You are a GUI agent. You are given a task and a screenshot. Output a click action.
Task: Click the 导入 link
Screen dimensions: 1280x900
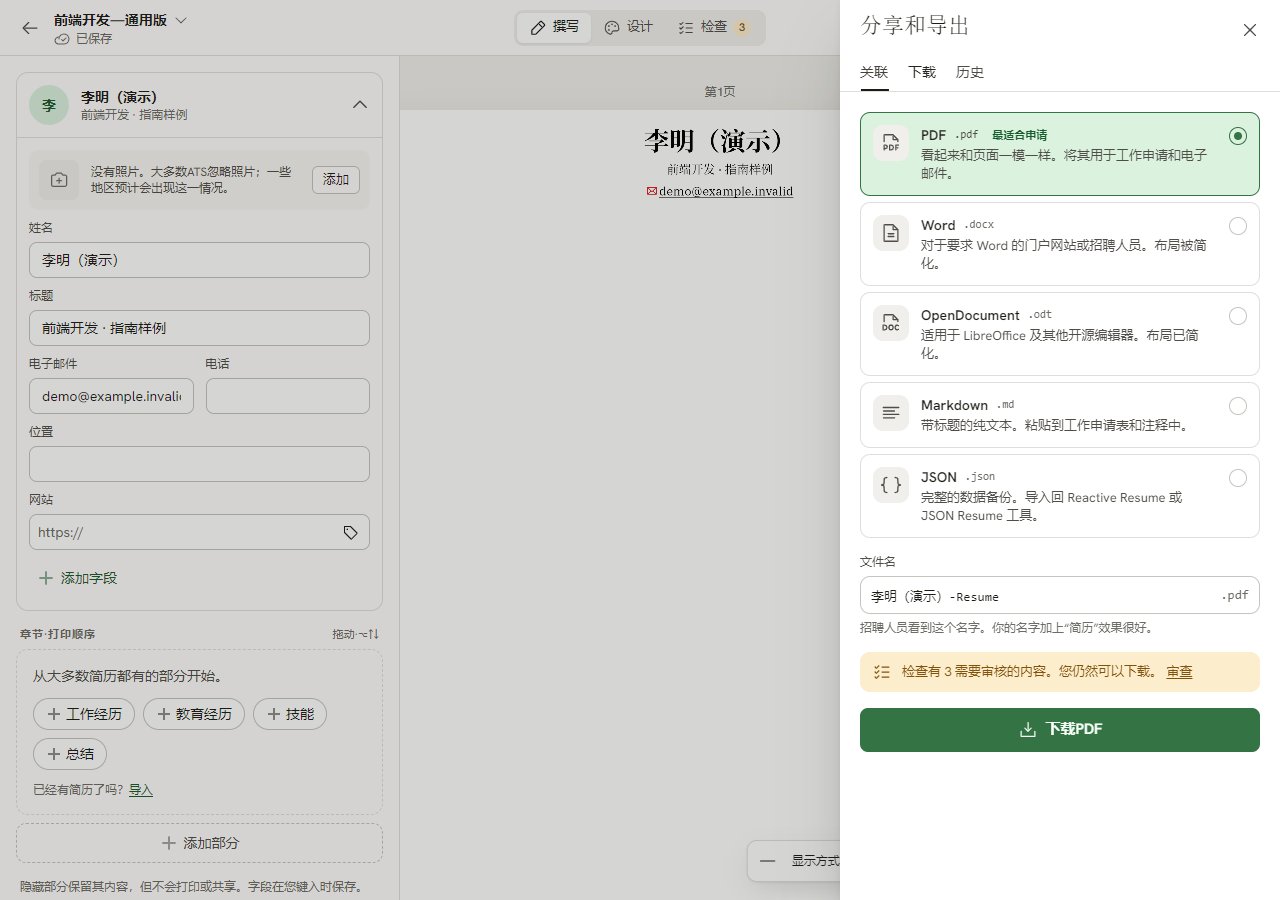click(141, 790)
